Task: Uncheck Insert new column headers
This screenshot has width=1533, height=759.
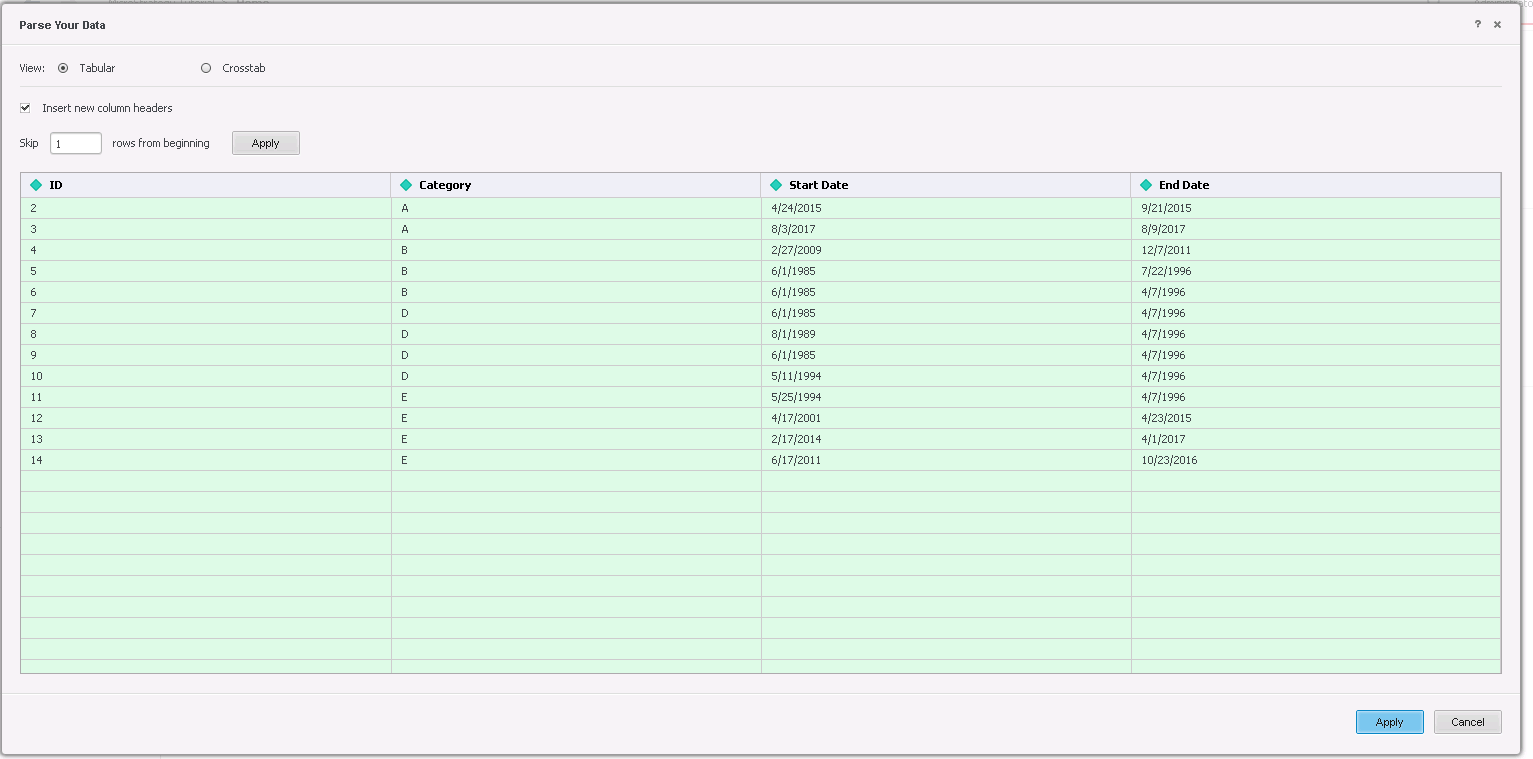Action: click(24, 107)
